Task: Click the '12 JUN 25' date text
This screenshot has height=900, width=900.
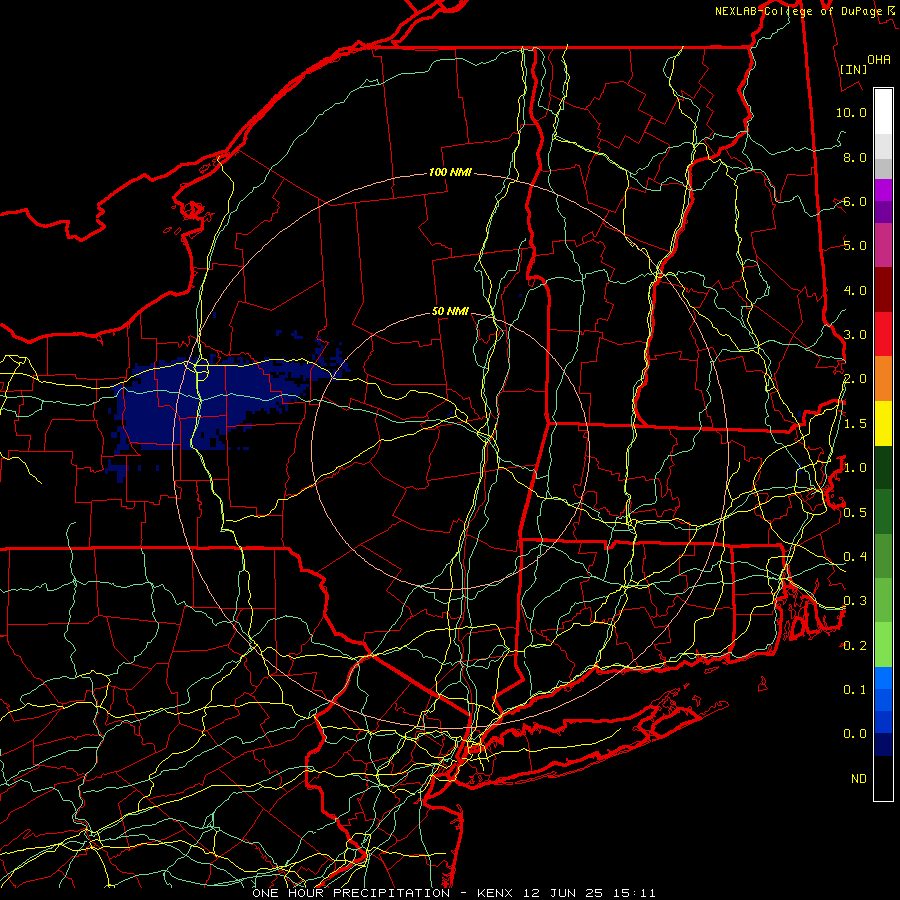Action: 560,893
